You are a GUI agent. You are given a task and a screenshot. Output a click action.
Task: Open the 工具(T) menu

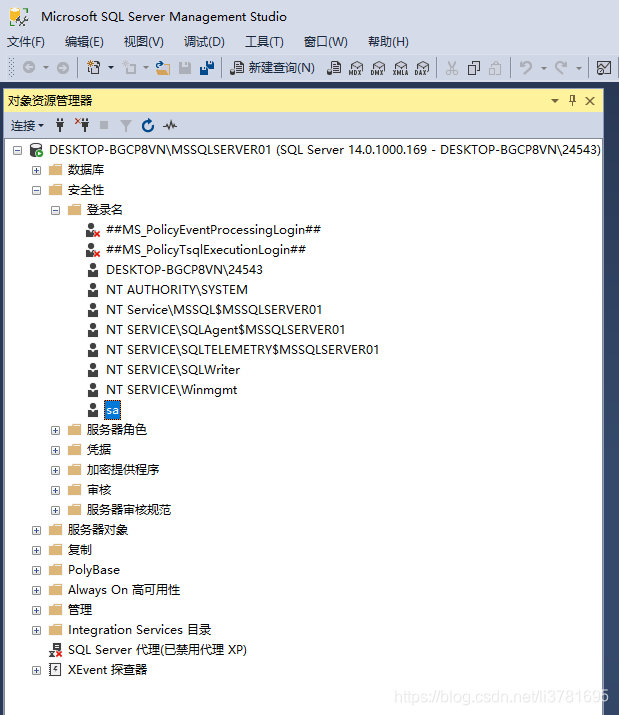(x=264, y=42)
